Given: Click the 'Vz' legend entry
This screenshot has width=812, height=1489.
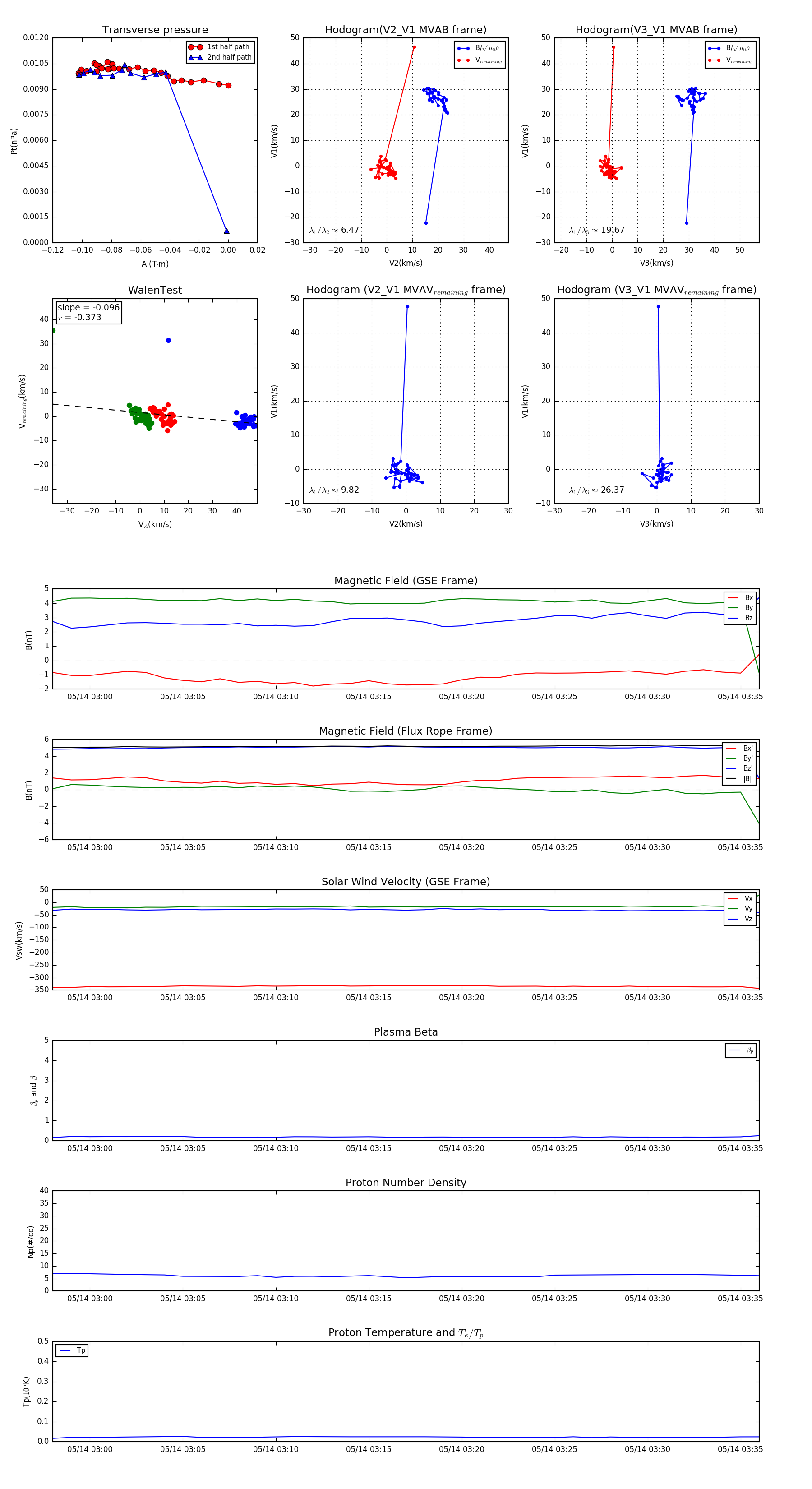Looking at the screenshot, I should click(x=740, y=919).
